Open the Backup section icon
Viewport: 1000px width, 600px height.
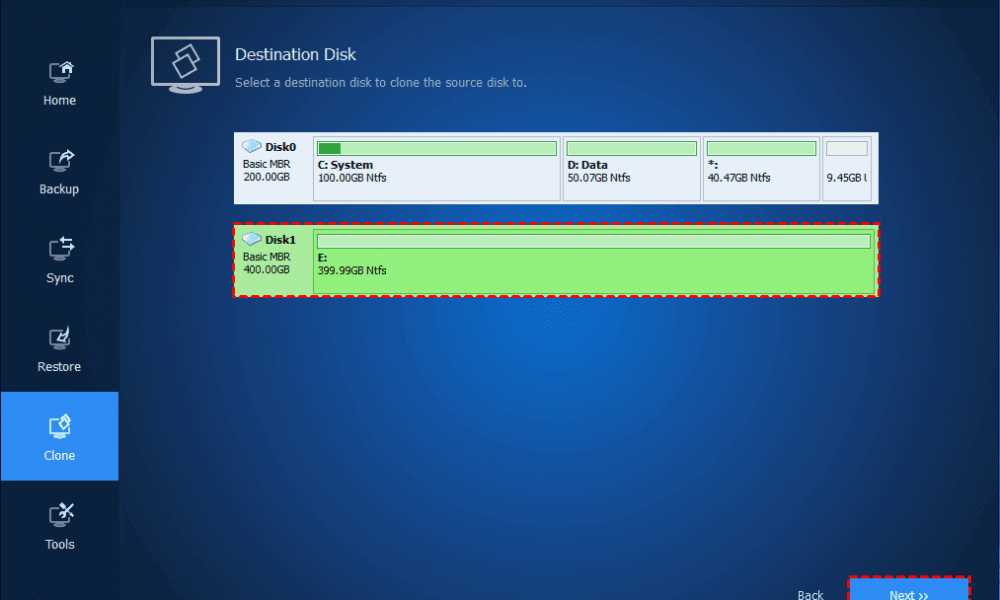tap(61, 161)
